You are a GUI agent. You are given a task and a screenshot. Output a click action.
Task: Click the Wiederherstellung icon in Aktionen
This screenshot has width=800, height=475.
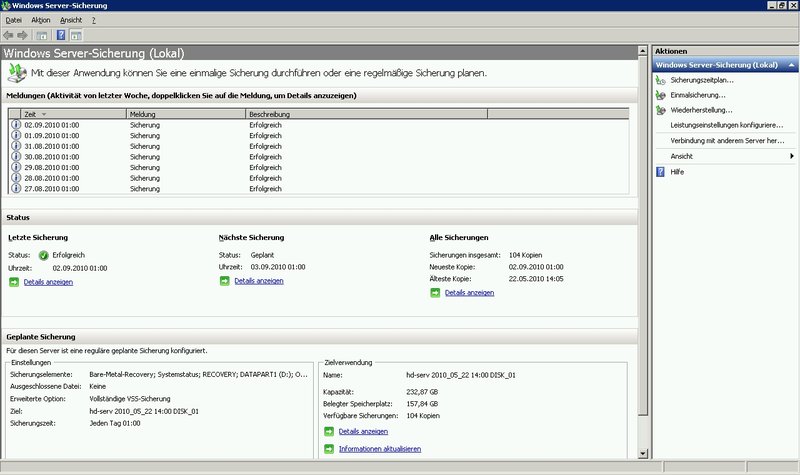click(661, 110)
